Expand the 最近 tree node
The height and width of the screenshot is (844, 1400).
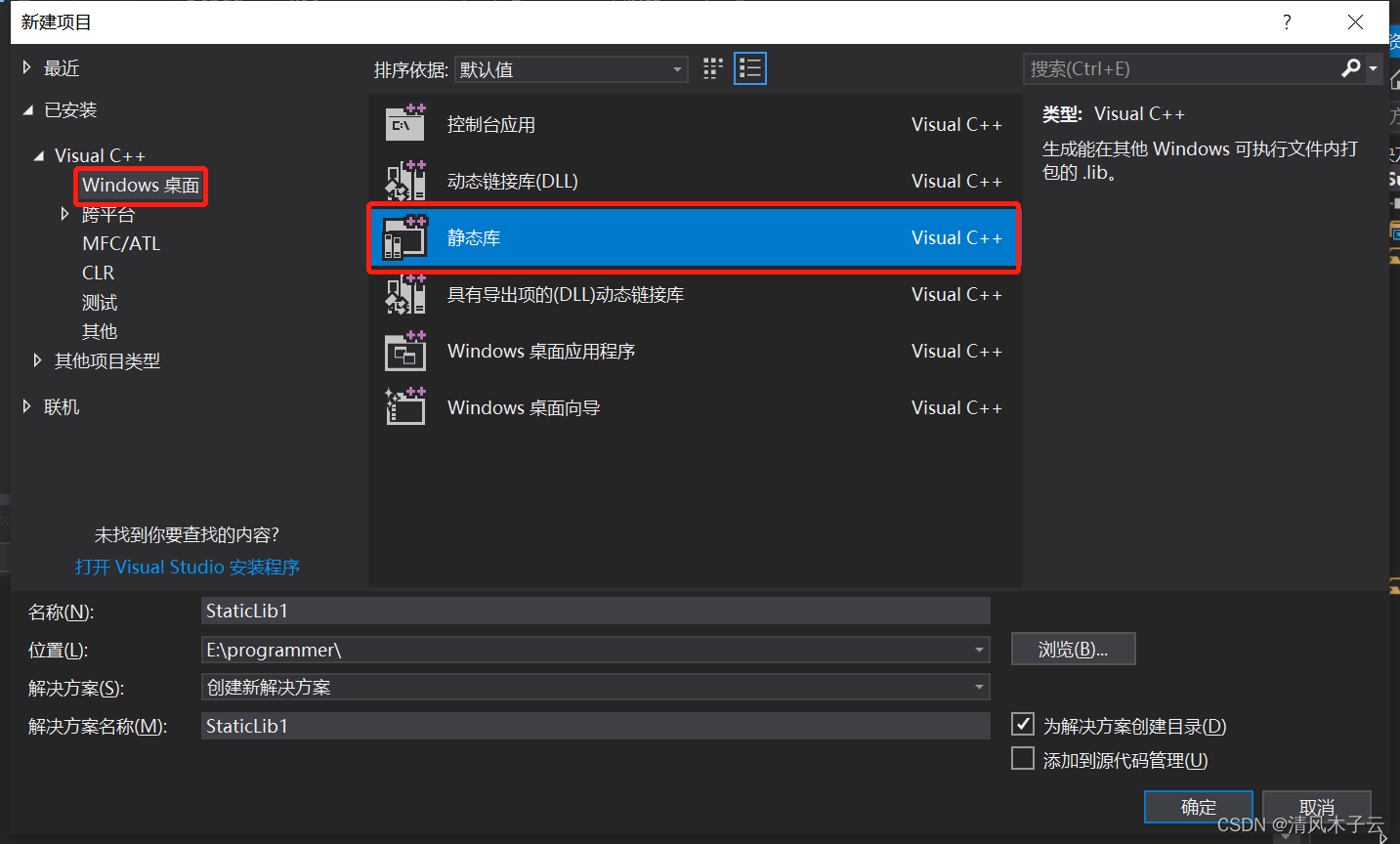(x=27, y=67)
